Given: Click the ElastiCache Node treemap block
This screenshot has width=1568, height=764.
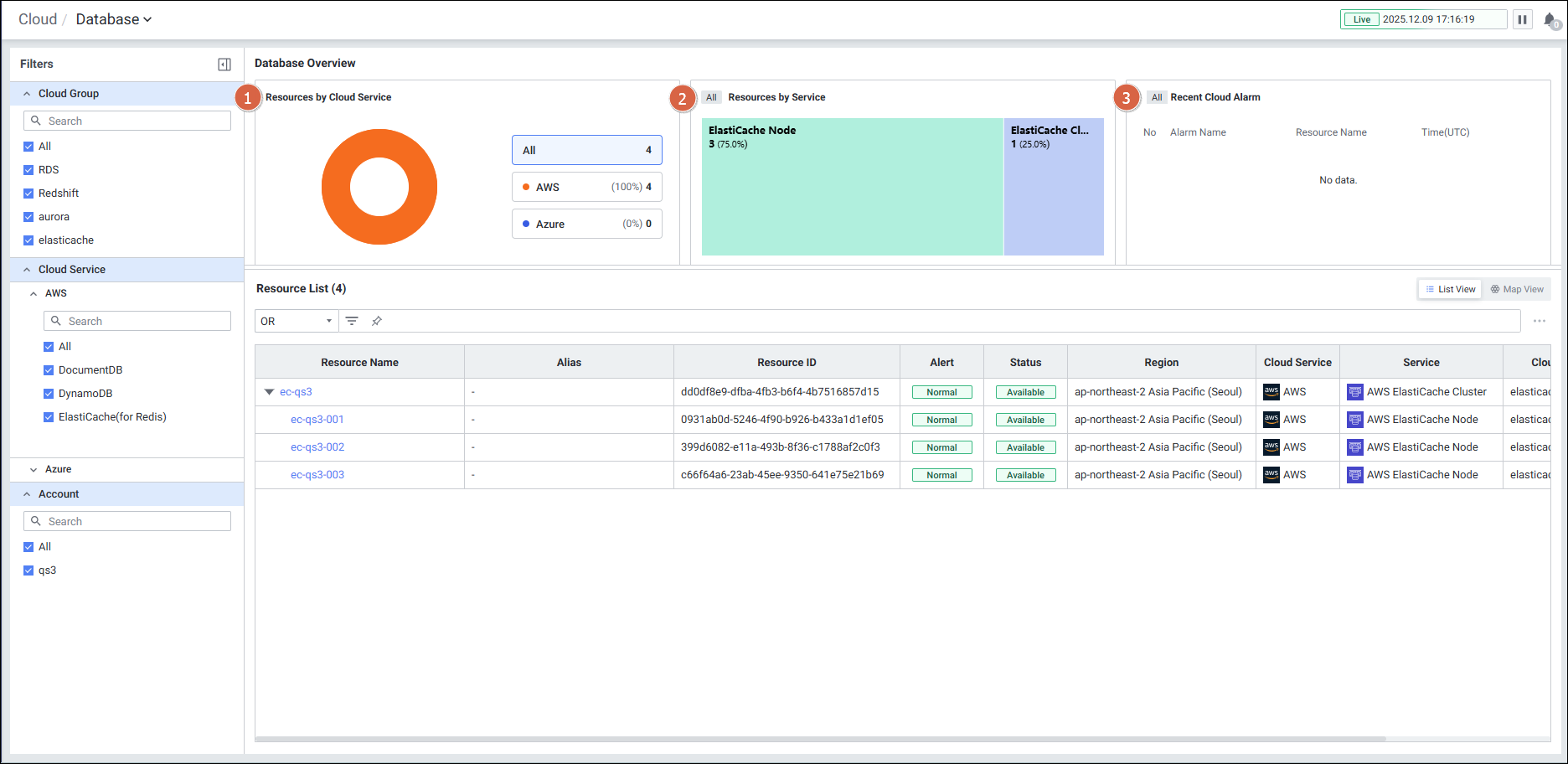Looking at the screenshot, I should point(852,187).
